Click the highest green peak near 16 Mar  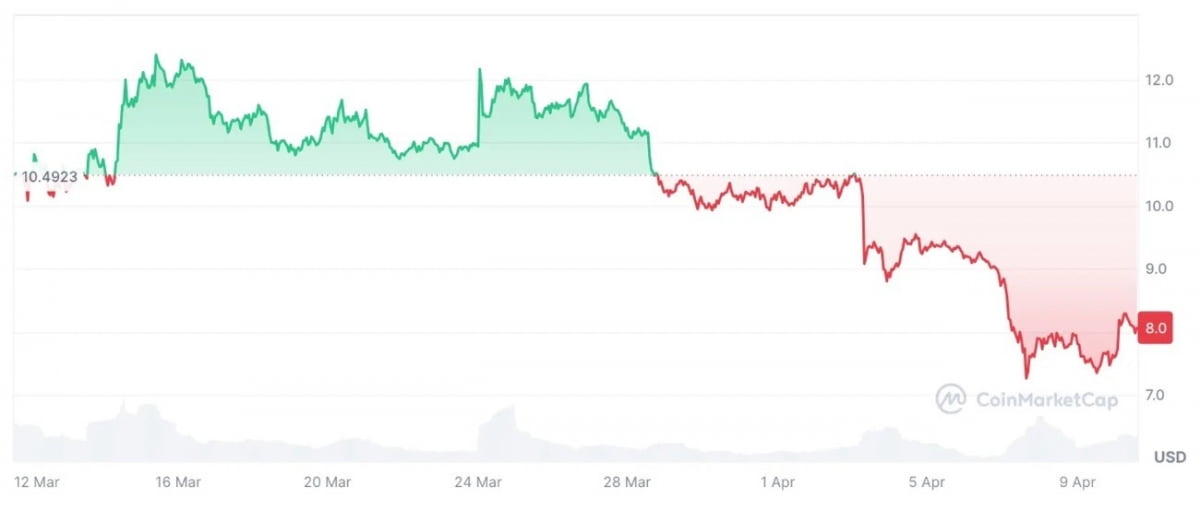(x=156, y=56)
